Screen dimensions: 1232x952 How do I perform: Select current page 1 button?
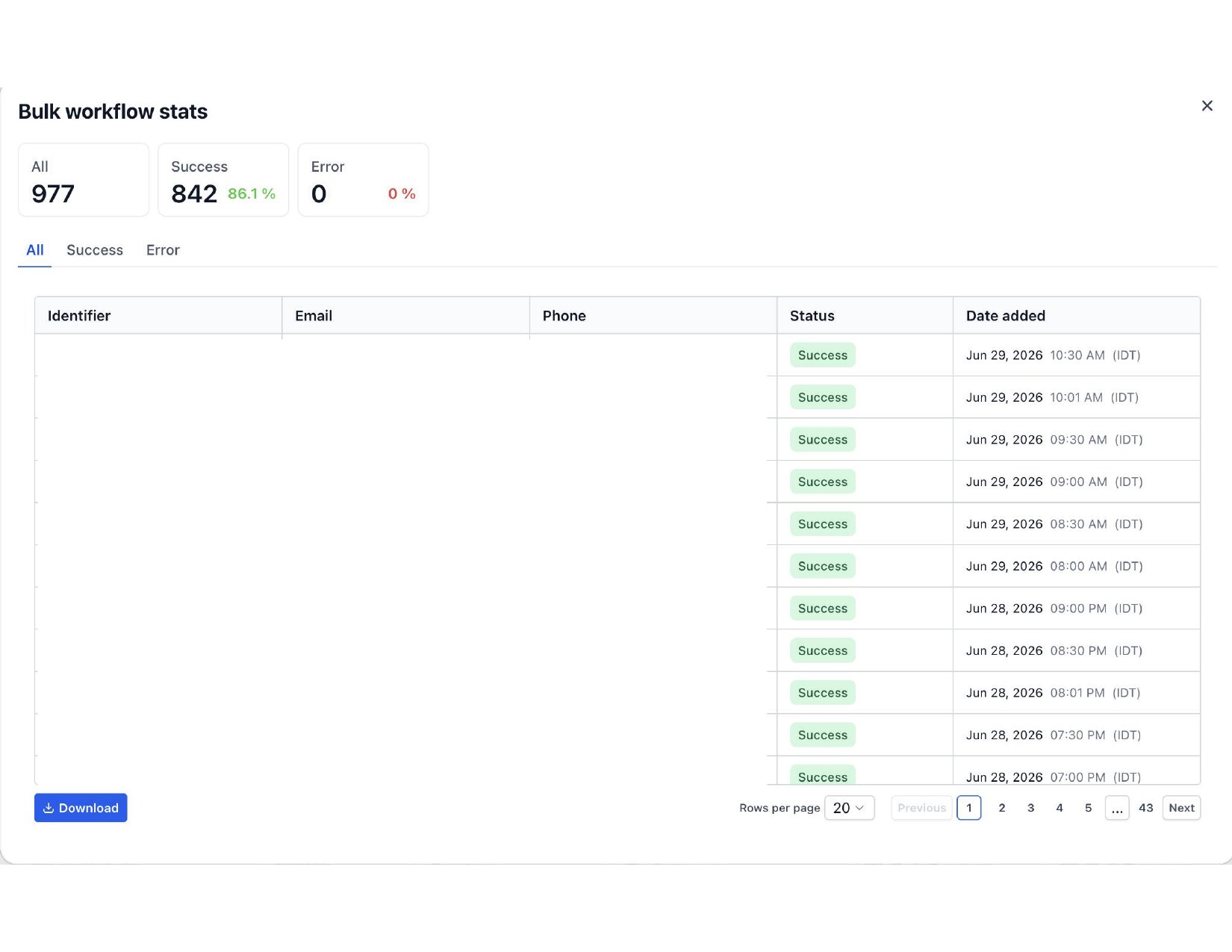[x=969, y=808]
